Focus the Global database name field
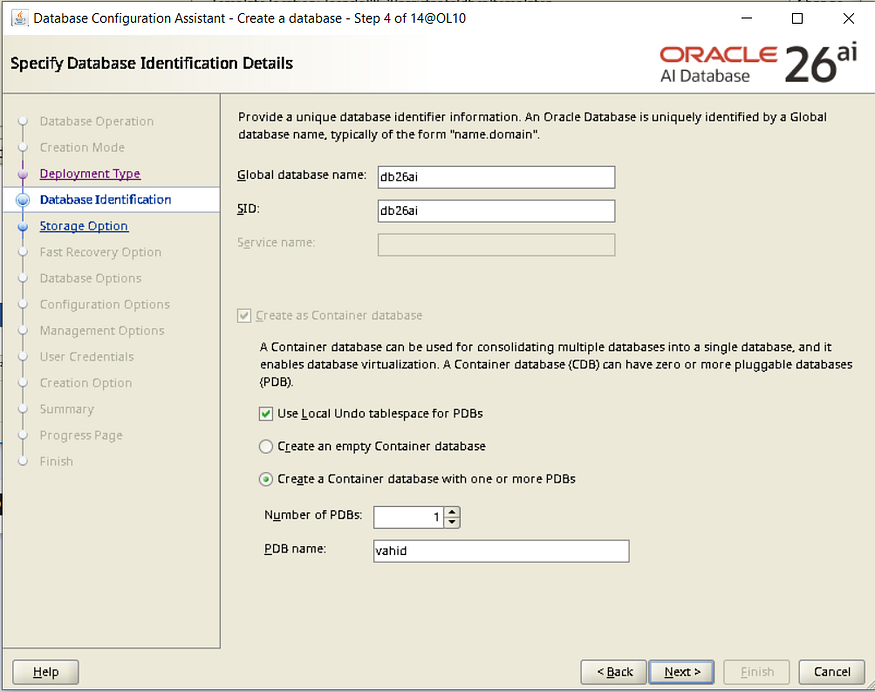The image size is (875, 692). (x=496, y=177)
